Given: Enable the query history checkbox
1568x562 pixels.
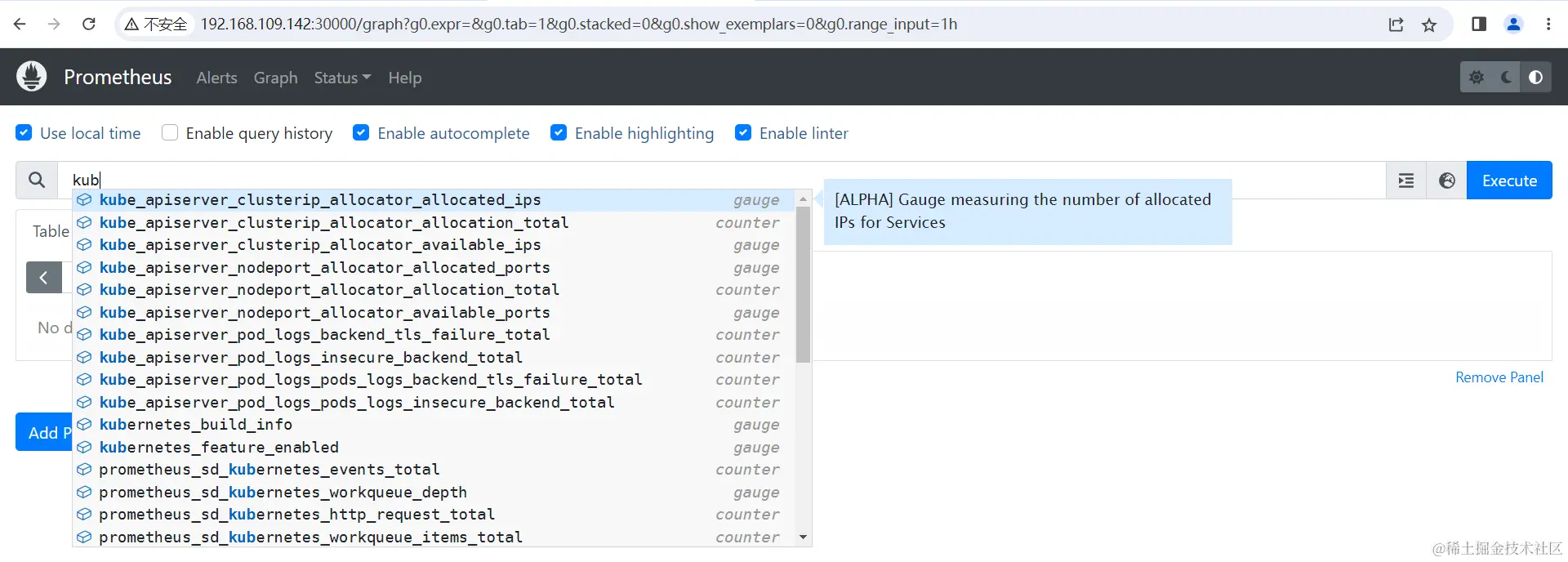Looking at the screenshot, I should [170, 133].
